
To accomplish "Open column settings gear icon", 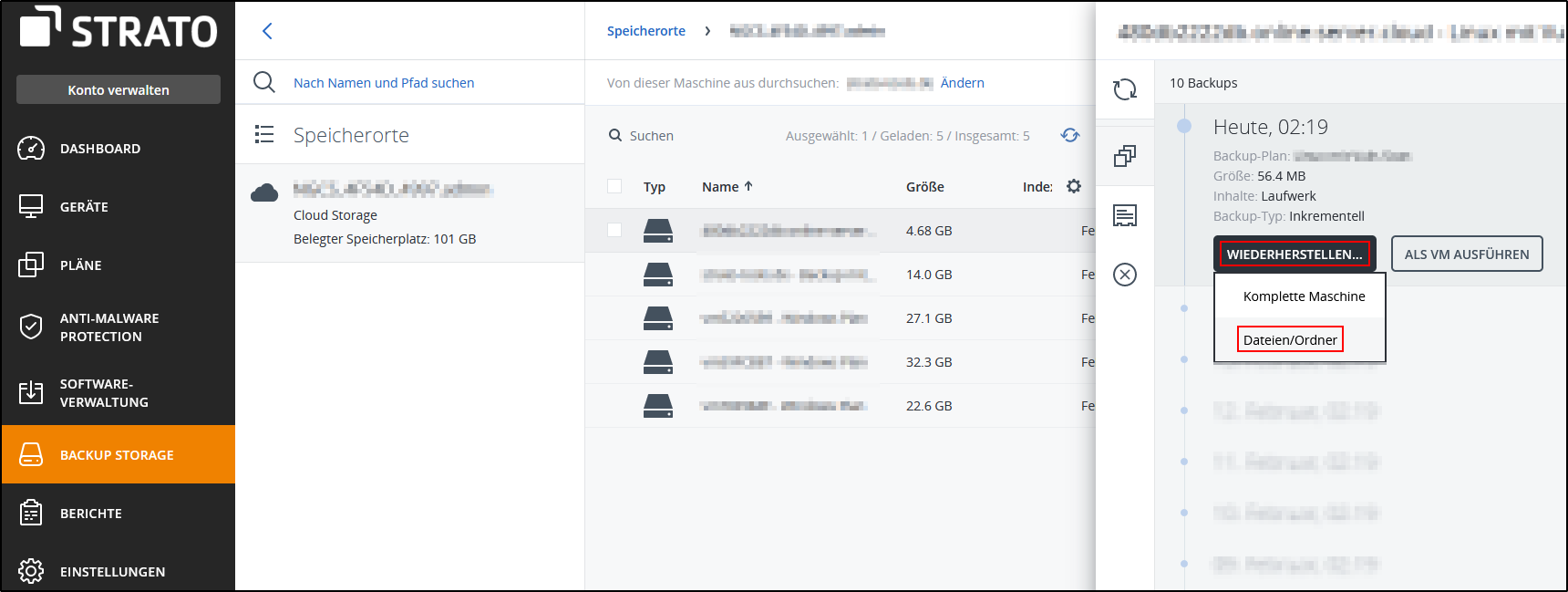I will [x=1074, y=186].
